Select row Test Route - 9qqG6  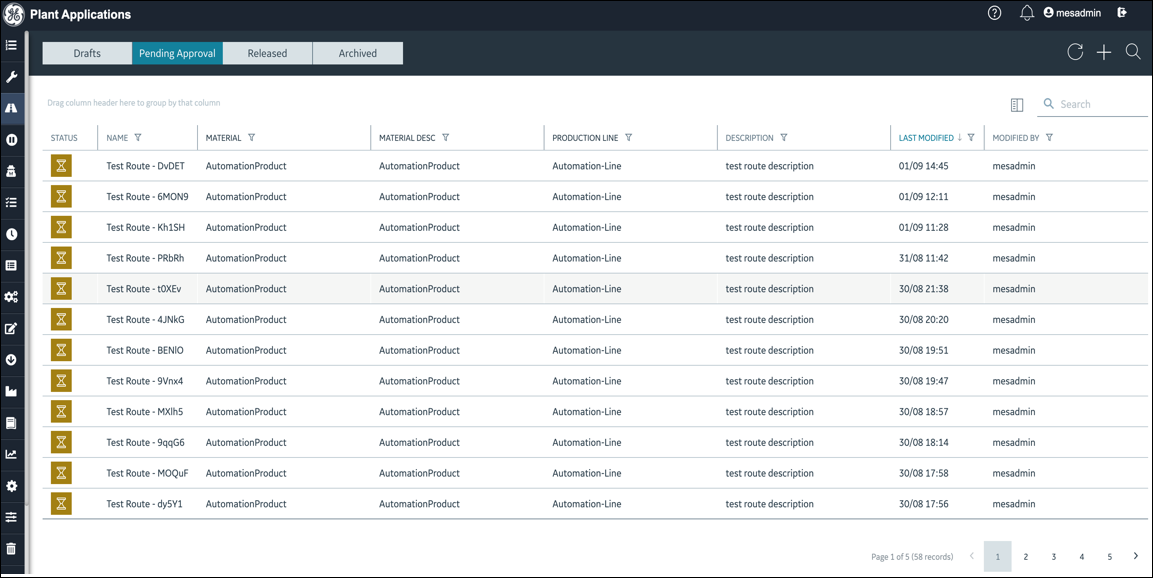(595, 443)
